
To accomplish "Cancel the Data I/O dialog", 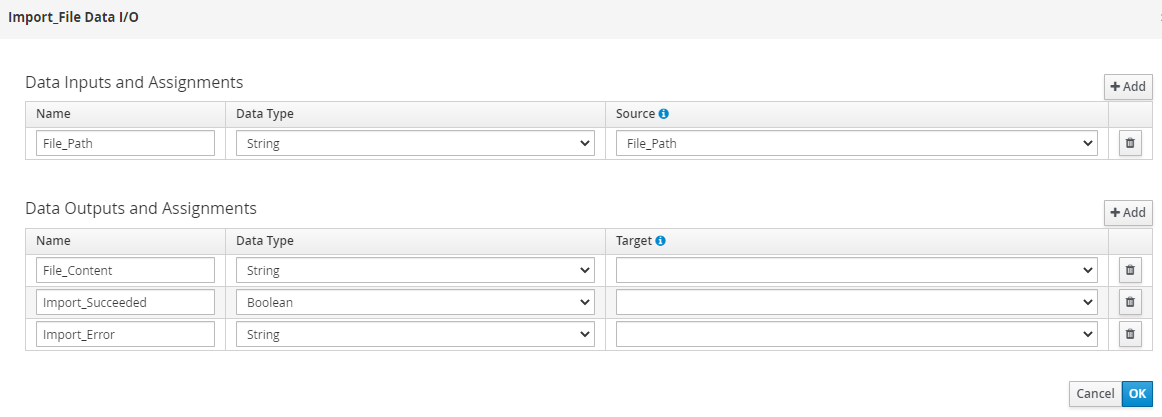I will pos(1095,394).
